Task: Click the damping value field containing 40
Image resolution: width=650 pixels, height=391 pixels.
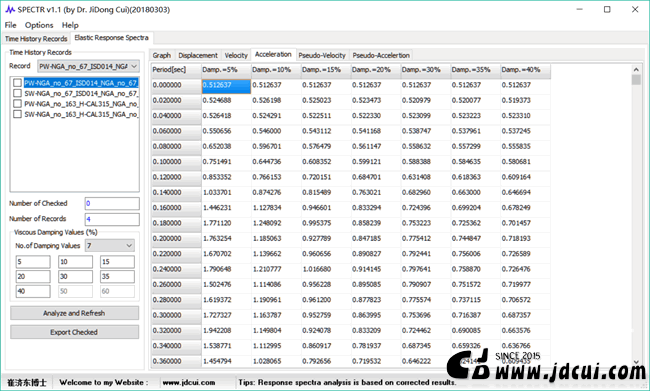Action: (33, 291)
